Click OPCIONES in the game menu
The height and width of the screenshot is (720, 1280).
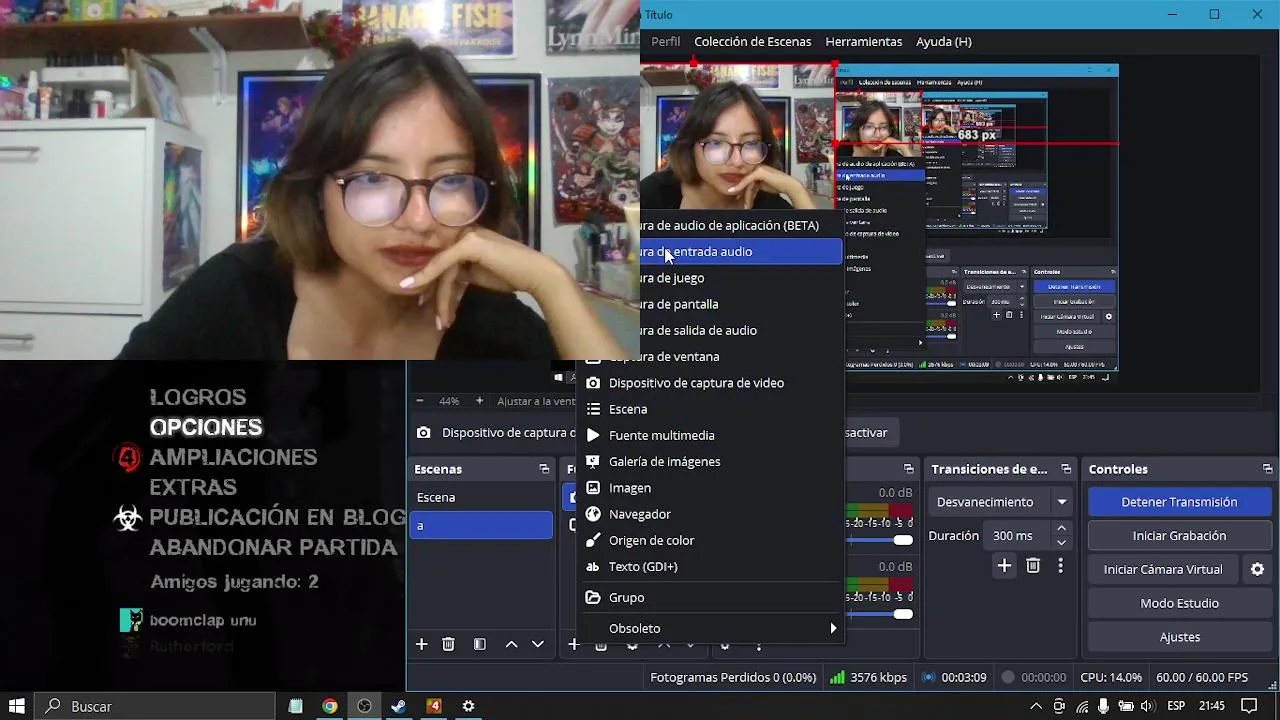pyautogui.click(x=206, y=427)
